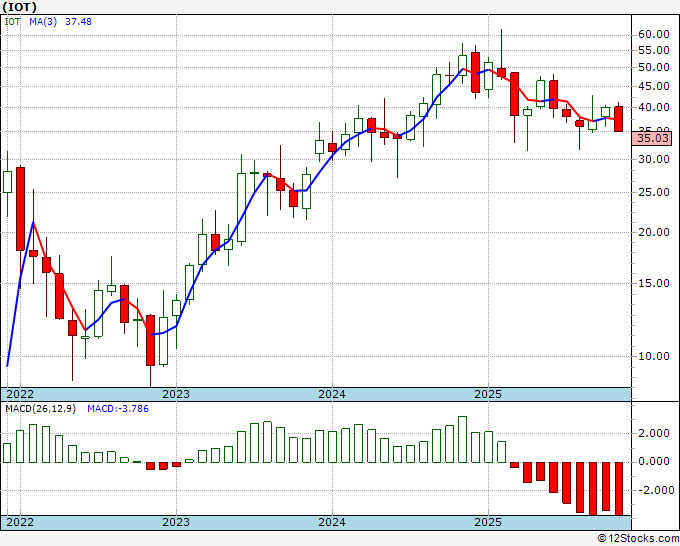
Task: Click the 20.00 price axis label
Action: (x=654, y=232)
